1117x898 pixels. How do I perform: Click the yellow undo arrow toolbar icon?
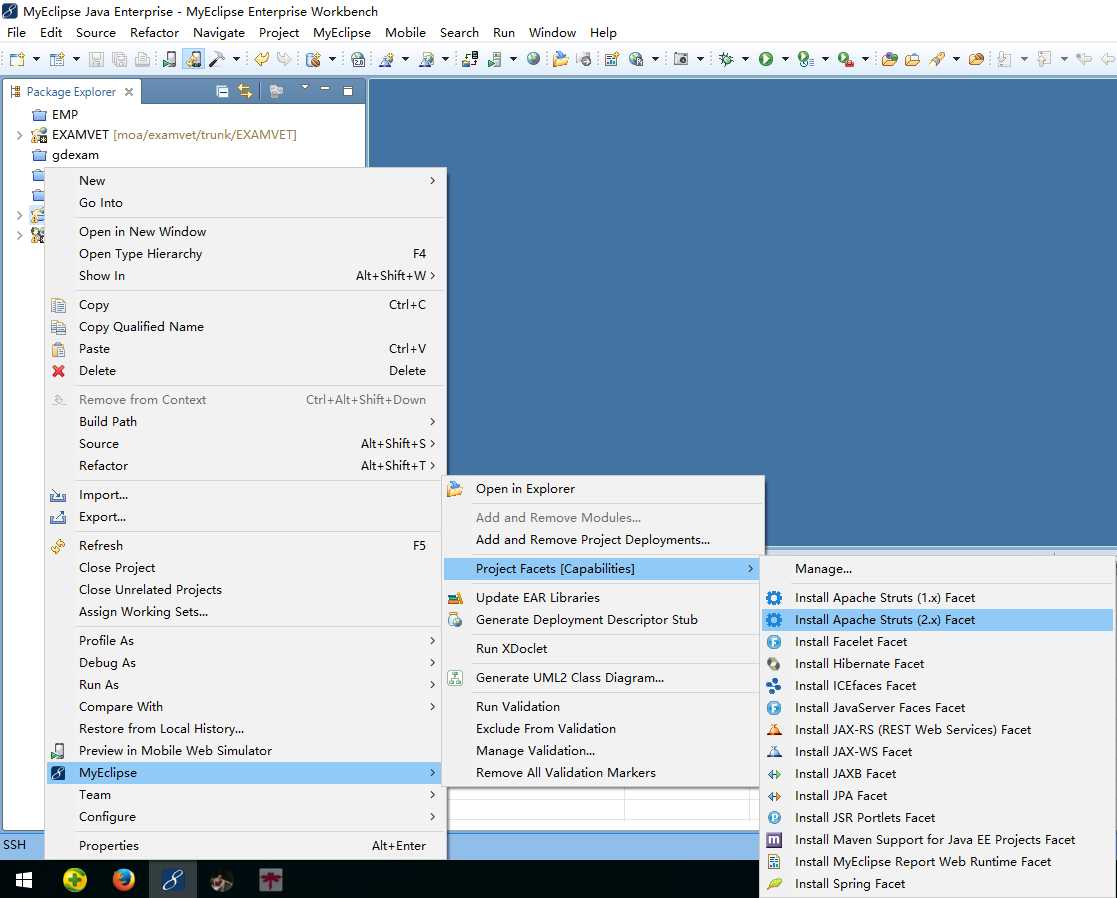[x=261, y=59]
